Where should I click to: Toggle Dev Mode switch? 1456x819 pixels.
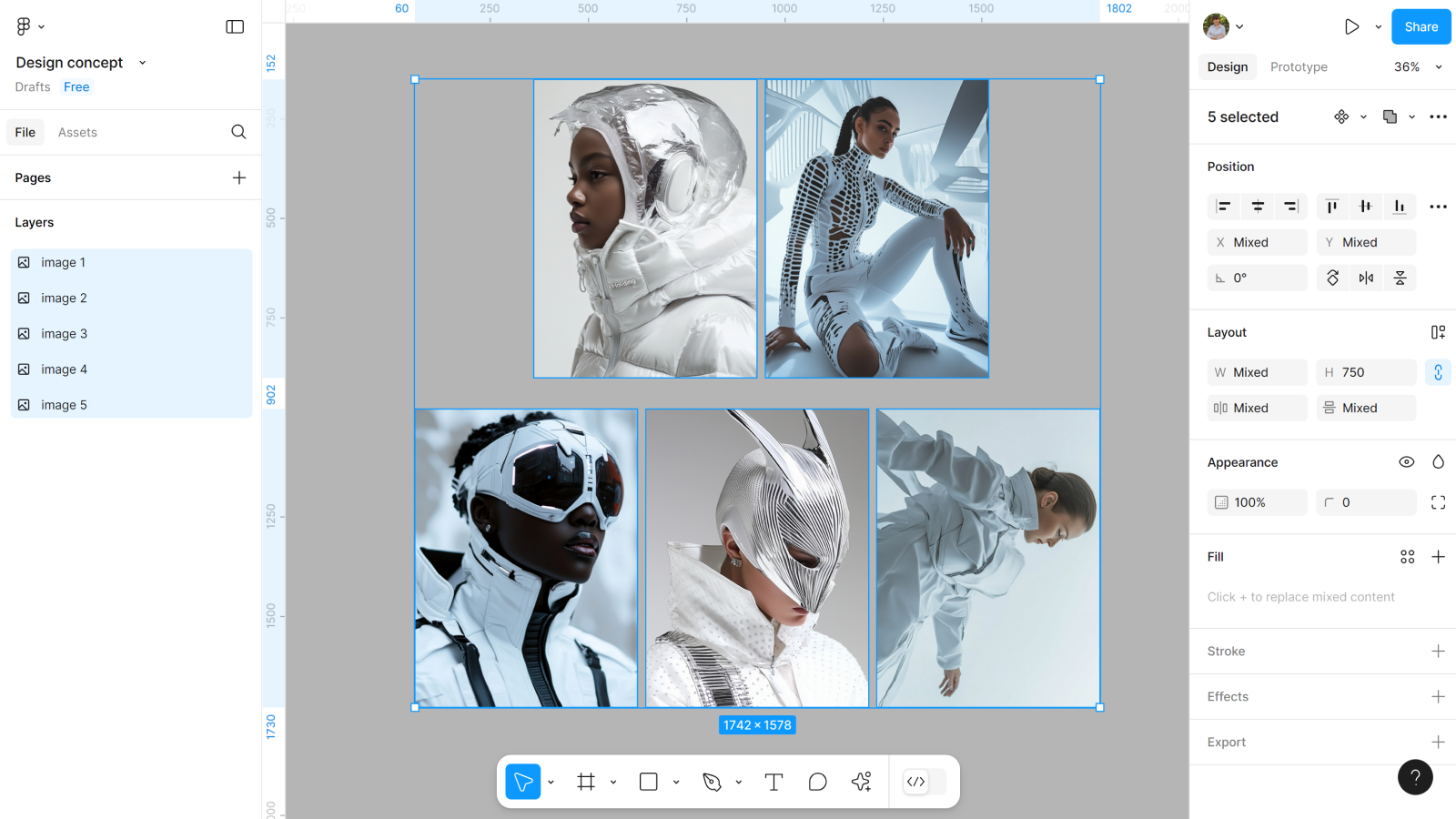(924, 782)
